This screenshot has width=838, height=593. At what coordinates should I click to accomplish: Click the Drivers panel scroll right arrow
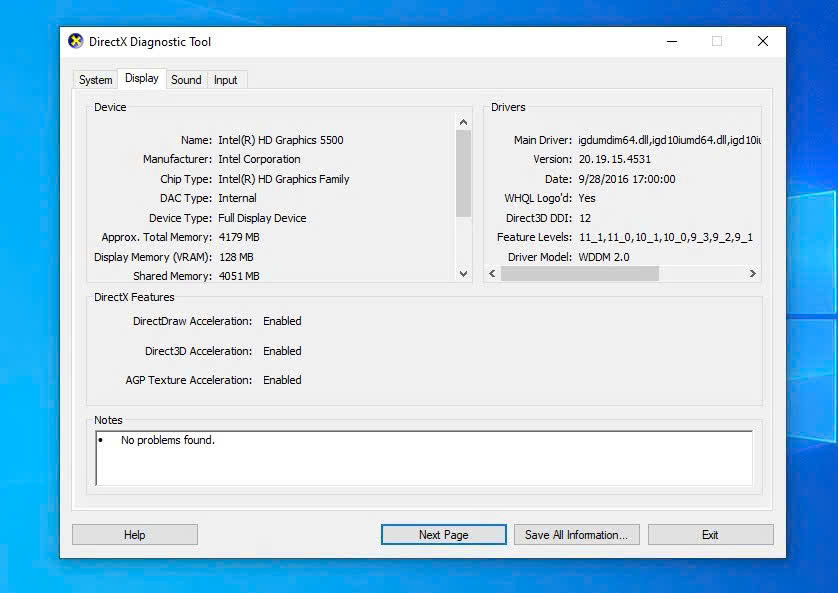[752, 273]
